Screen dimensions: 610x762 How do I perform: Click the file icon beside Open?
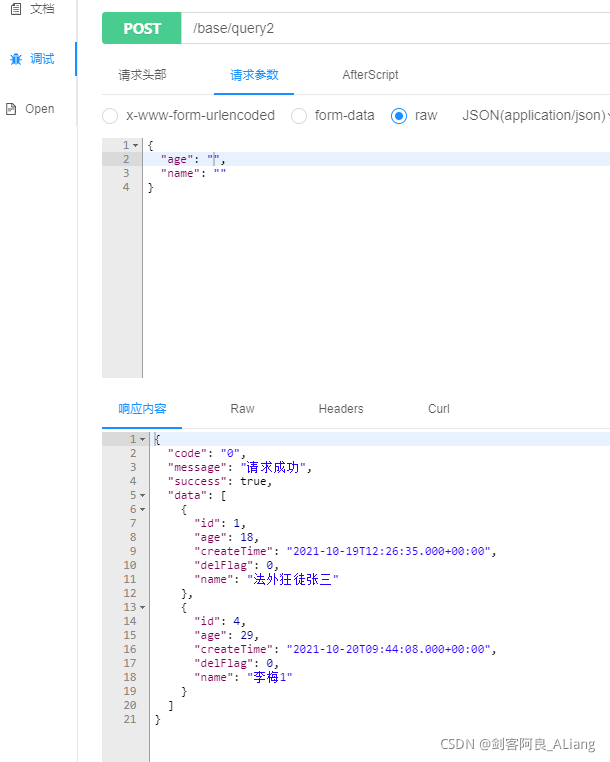tap(11, 109)
